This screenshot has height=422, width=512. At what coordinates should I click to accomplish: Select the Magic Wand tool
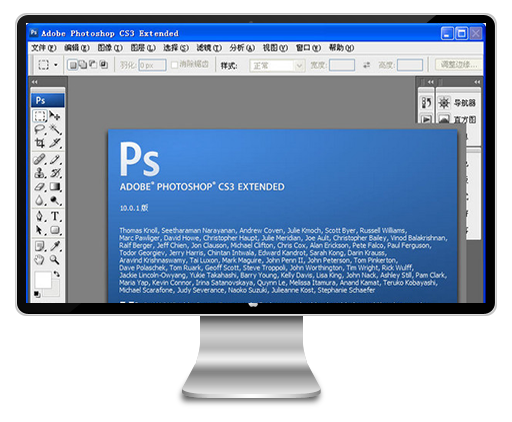[x=55, y=130]
